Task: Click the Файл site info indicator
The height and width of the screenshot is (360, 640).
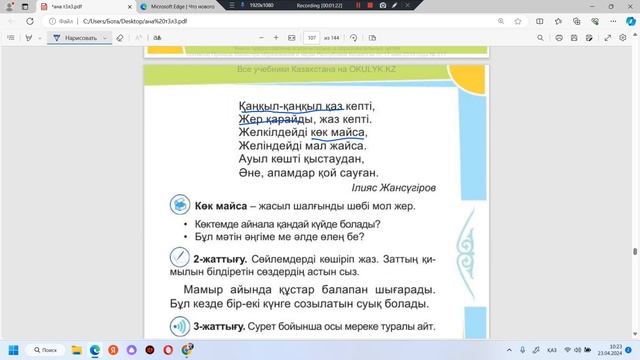Action: click(x=61, y=21)
